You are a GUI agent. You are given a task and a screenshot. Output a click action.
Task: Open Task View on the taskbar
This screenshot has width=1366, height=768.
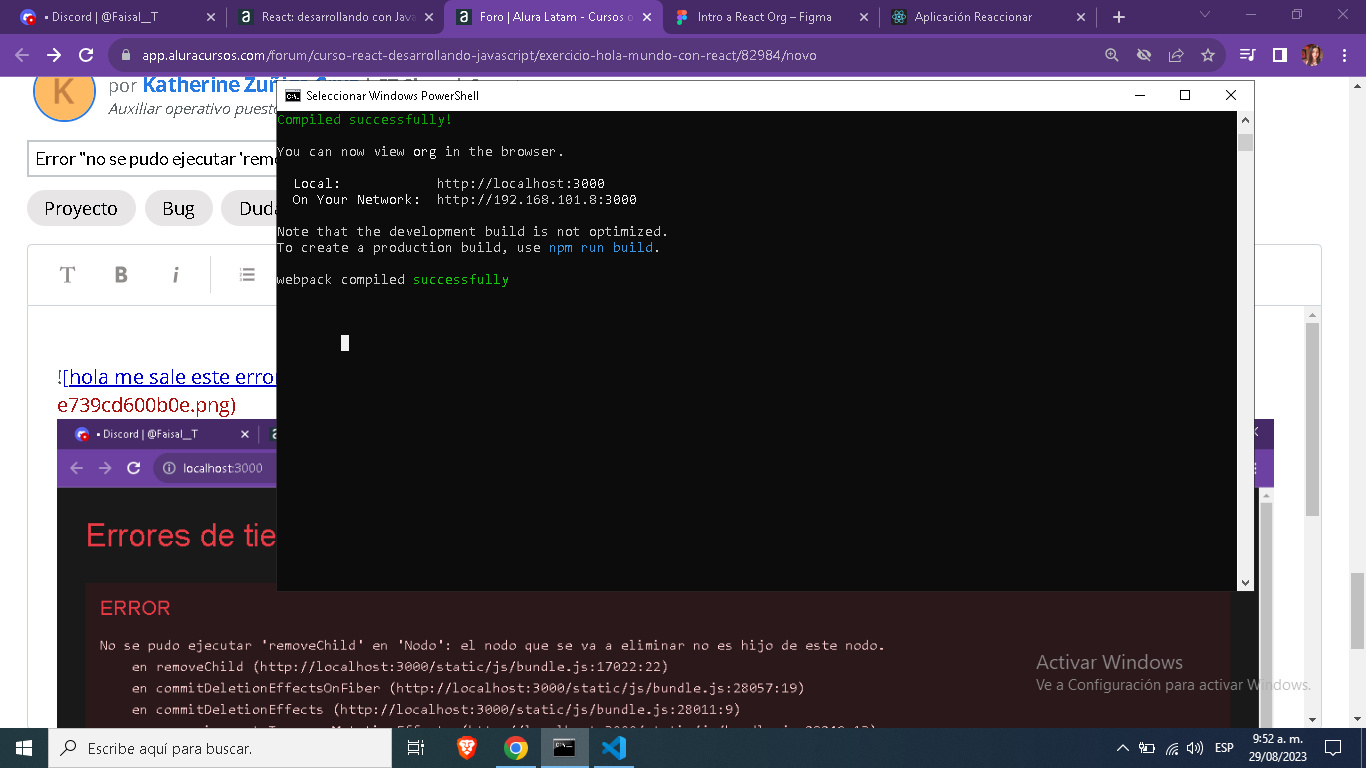coord(416,748)
